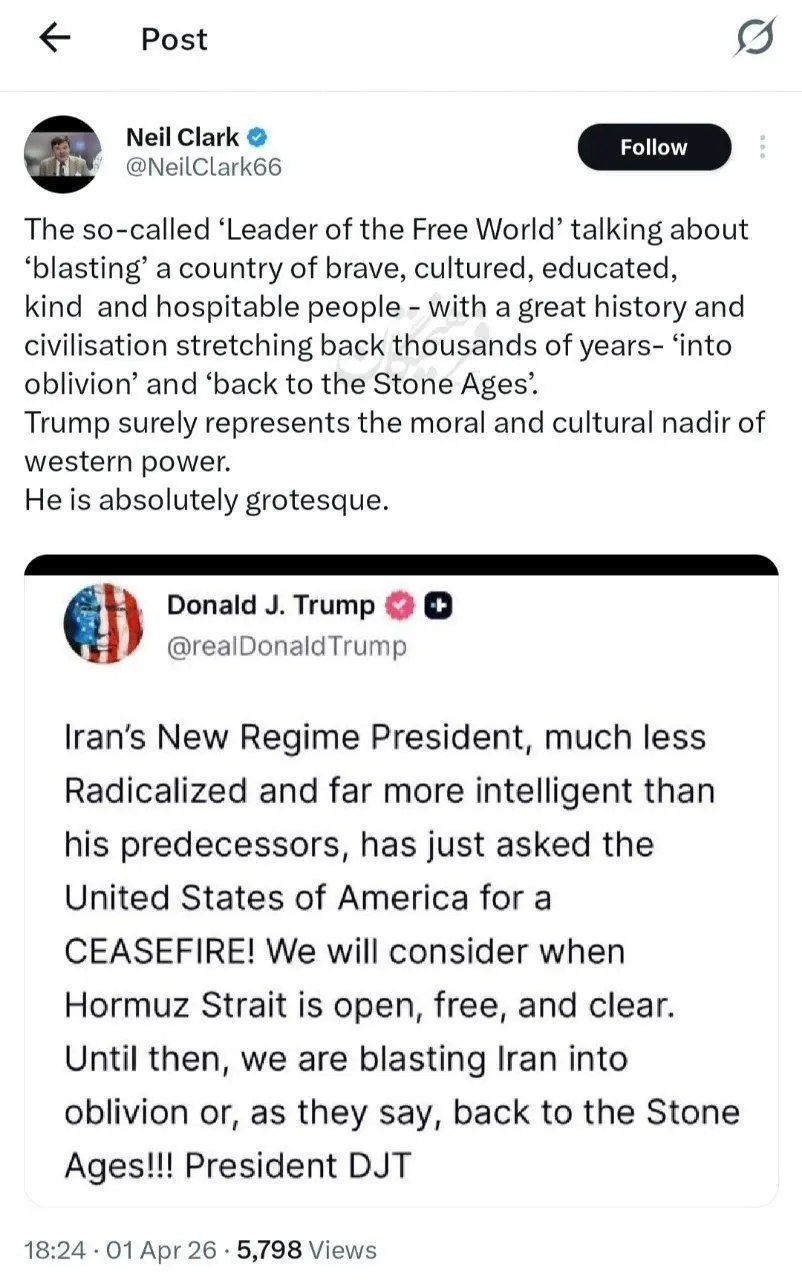This screenshot has width=802, height=1280.
Task: Tap the "Trump surely represents" sentence
Action: 394,422
